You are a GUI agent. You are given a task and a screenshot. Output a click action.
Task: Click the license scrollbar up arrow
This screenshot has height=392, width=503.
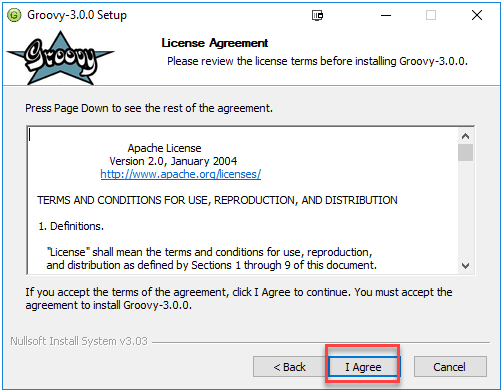click(466, 136)
